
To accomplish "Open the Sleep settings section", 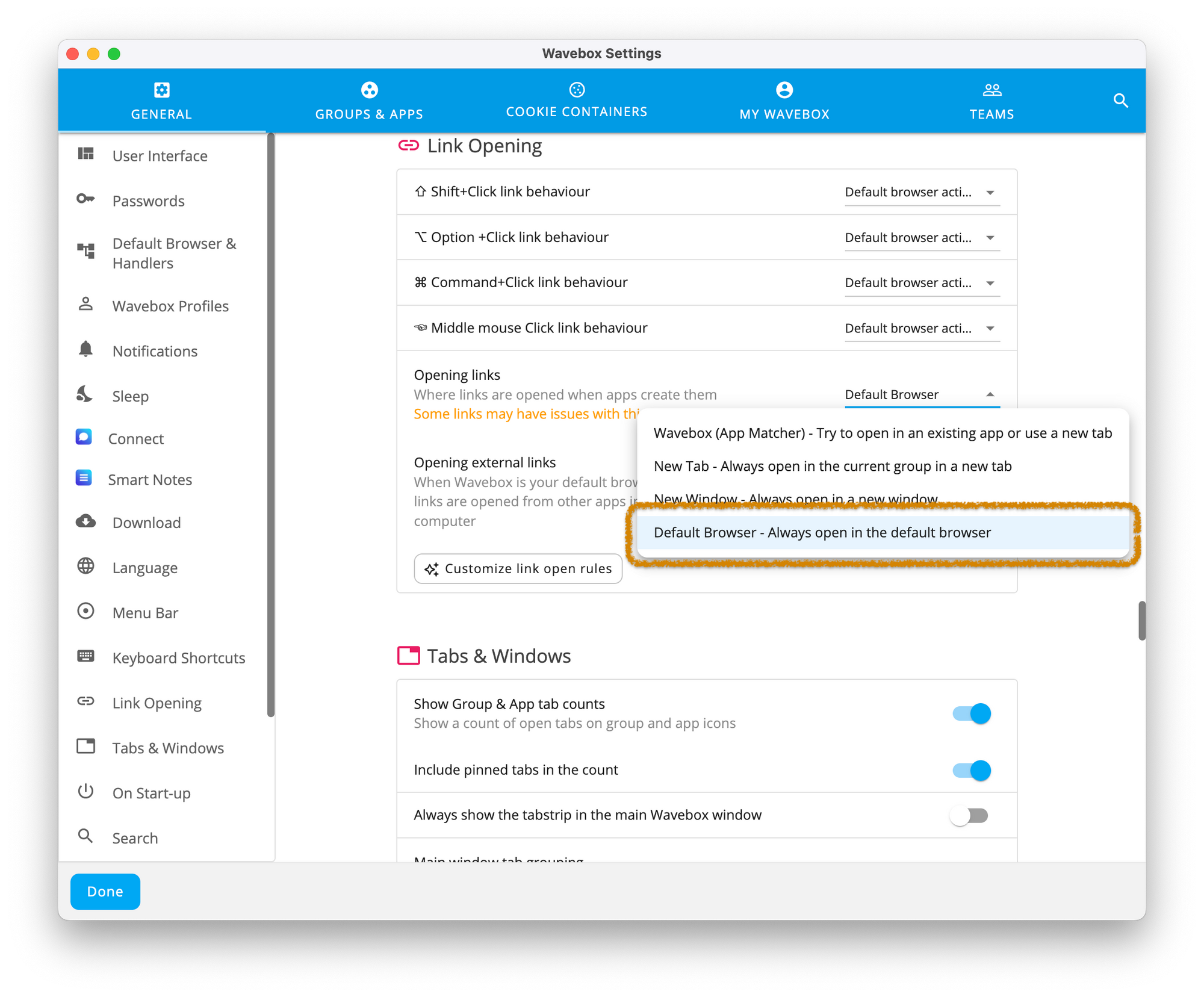I will [x=163, y=396].
